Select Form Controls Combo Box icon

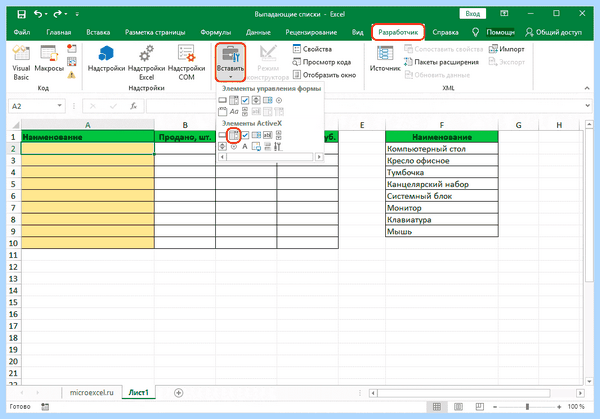point(234,100)
